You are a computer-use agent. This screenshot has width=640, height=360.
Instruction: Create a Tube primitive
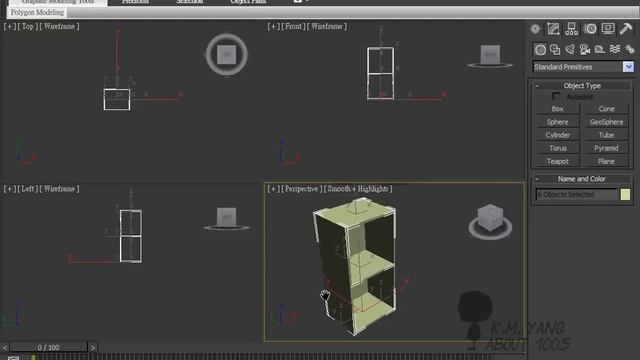point(606,135)
